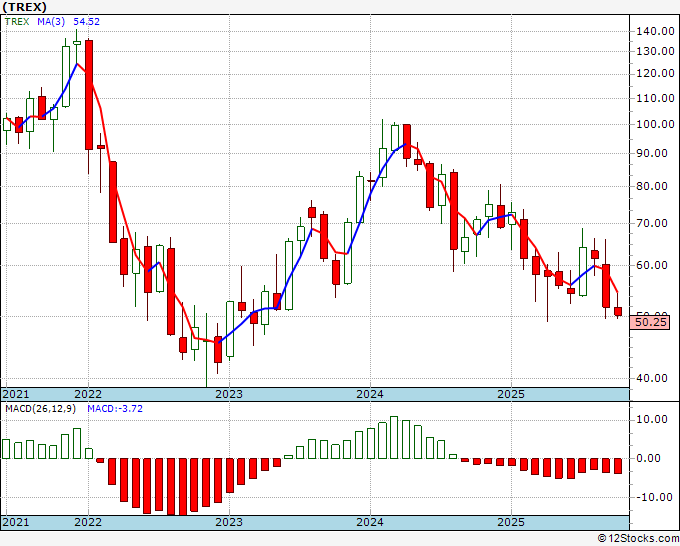Click the MACD:-3.72 value label
The width and height of the screenshot is (680, 546).
click(115, 409)
